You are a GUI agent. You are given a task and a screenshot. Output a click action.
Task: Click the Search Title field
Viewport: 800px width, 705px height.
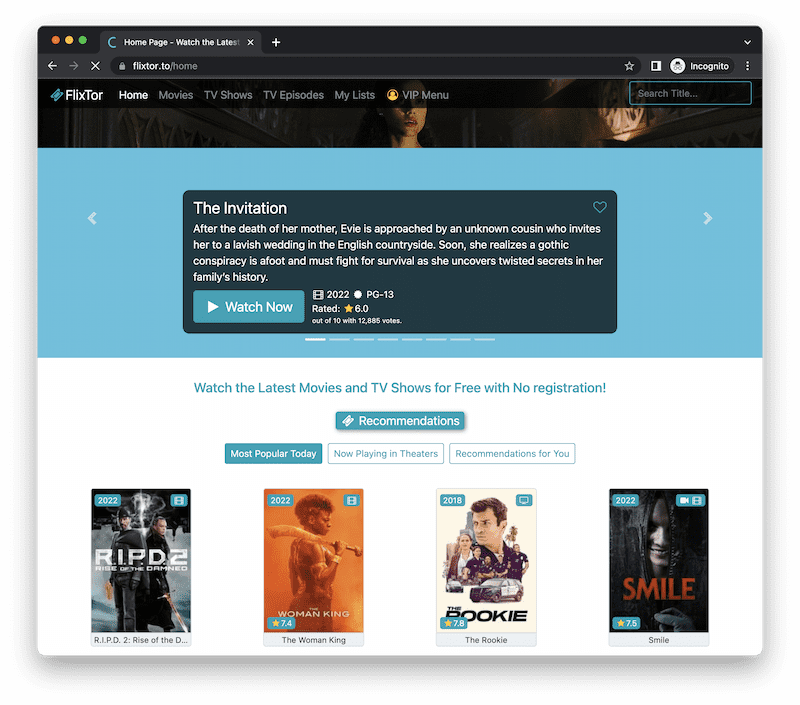pyautogui.click(x=690, y=93)
